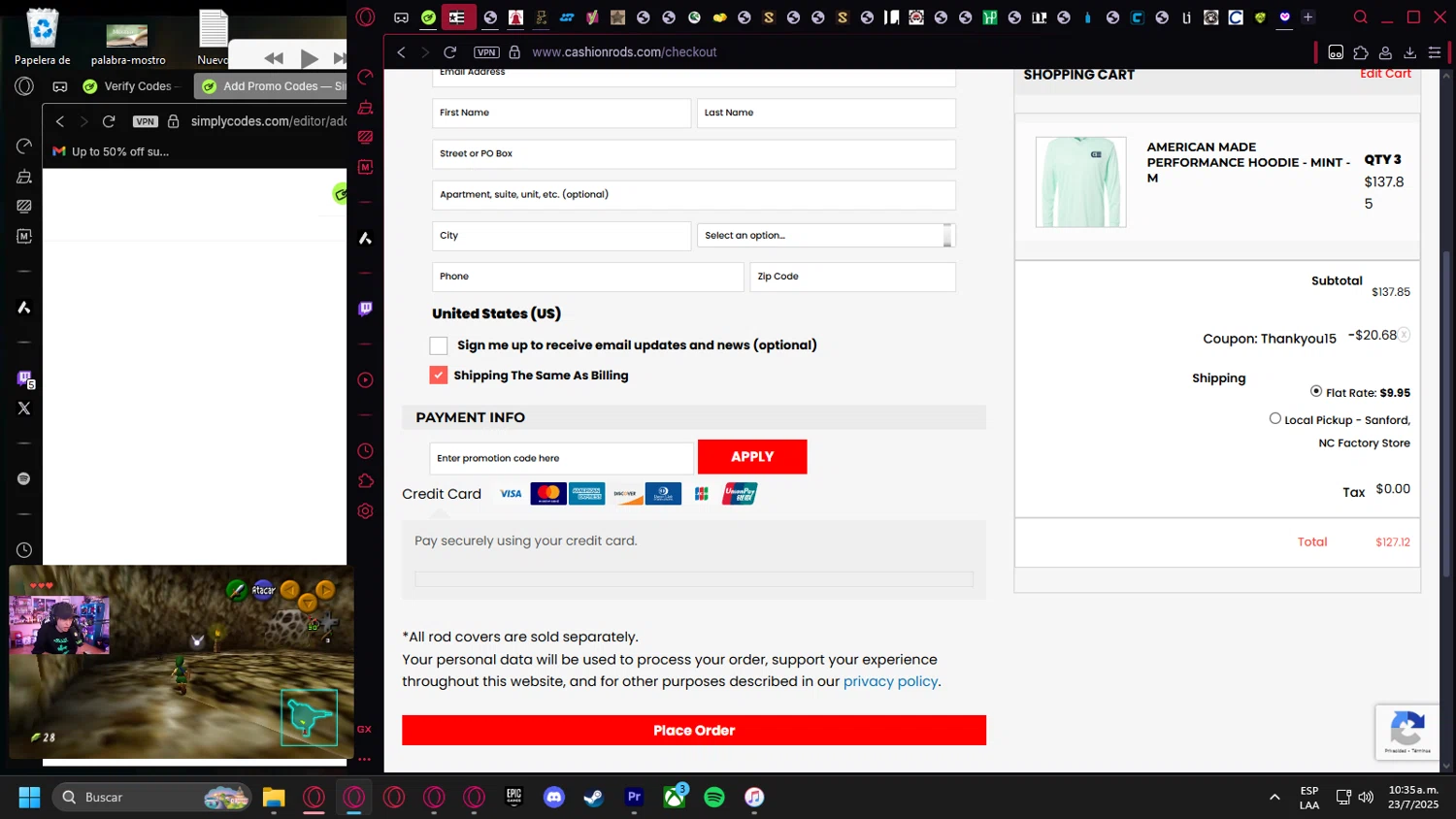
Task: Open GX Control in red sidebar
Action: tap(366, 78)
